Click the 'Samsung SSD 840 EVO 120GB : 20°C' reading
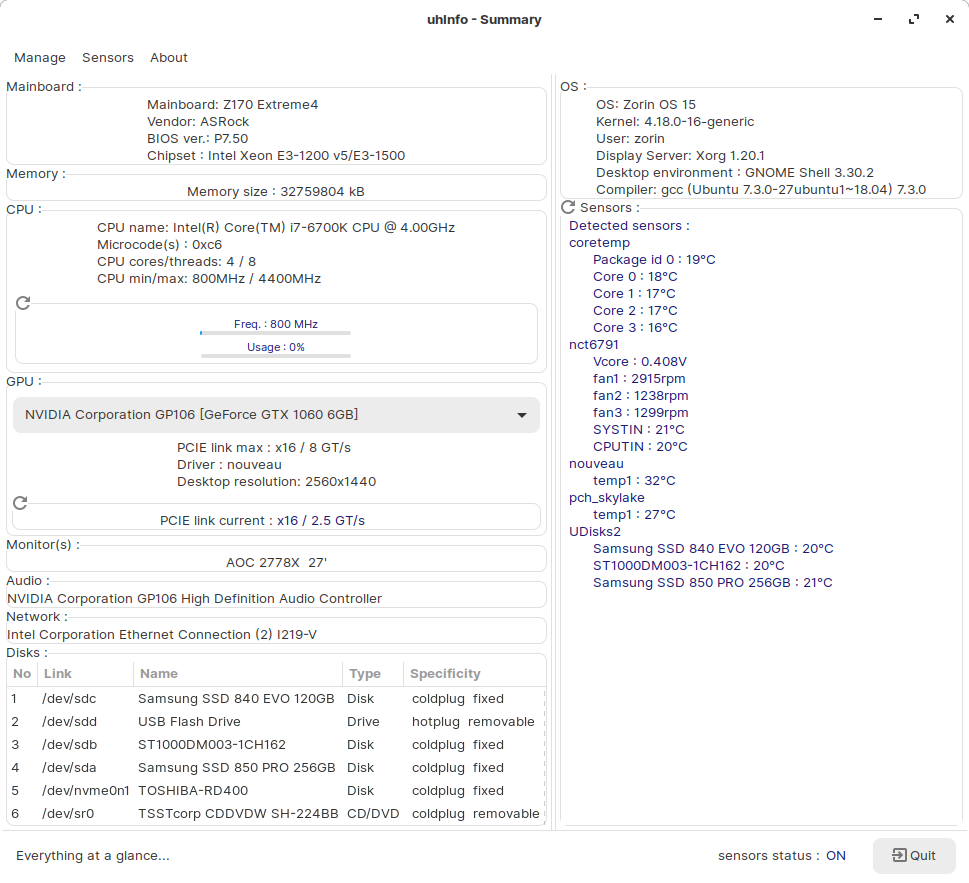Viewport: 969px width, 883px height. tap(713, 549)
